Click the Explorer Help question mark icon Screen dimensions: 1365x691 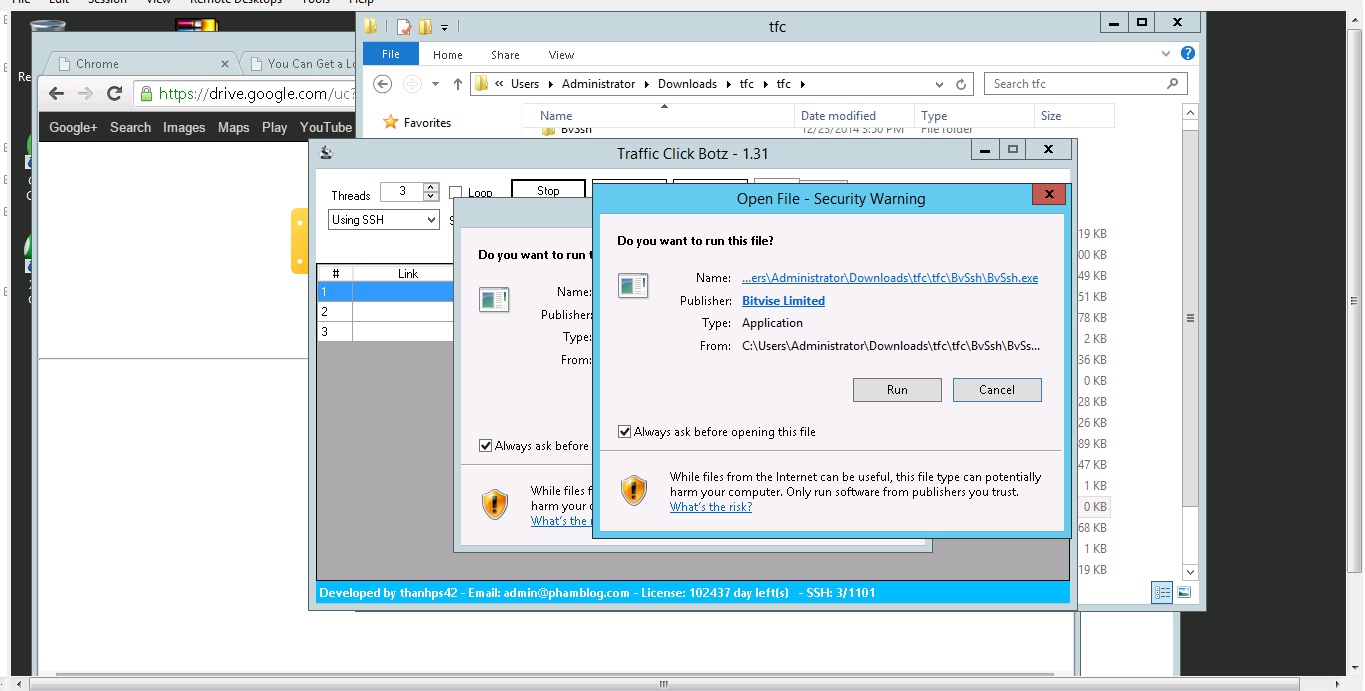1187,54
